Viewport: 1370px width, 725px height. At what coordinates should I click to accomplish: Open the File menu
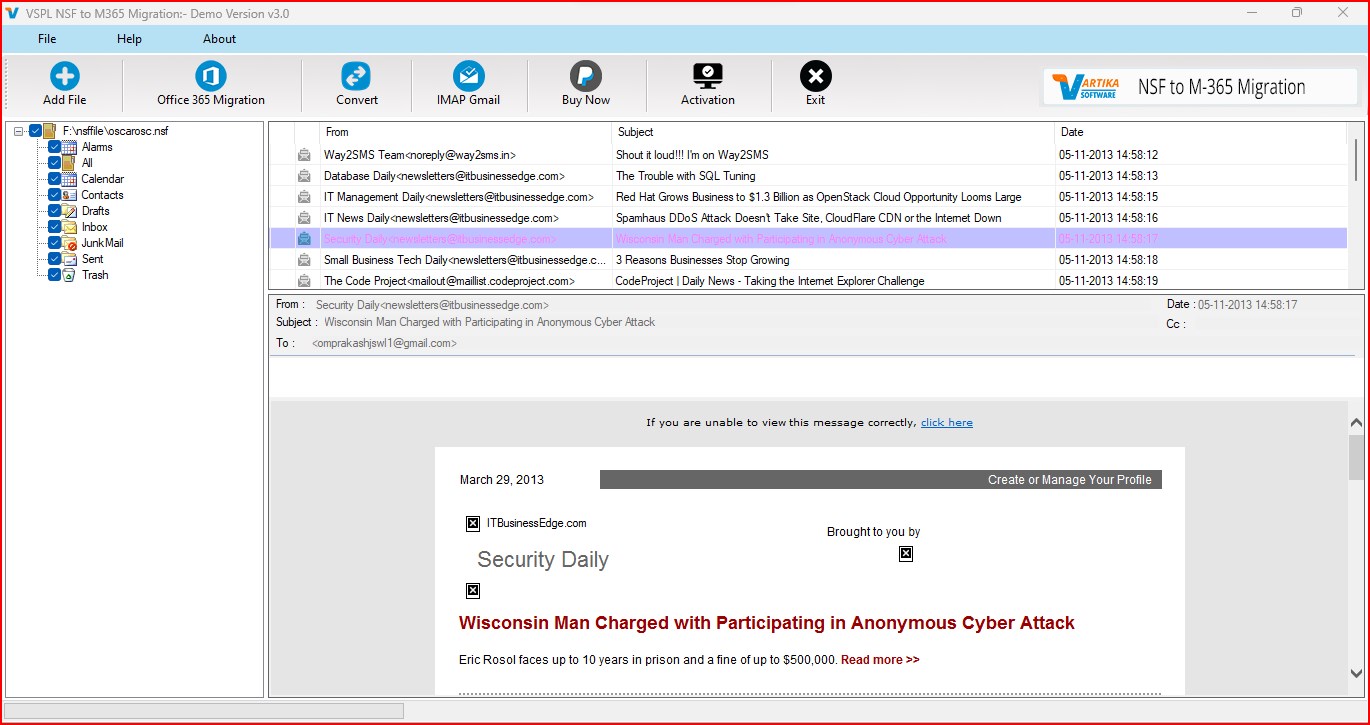pyautogui.click(x=47, y=39)
